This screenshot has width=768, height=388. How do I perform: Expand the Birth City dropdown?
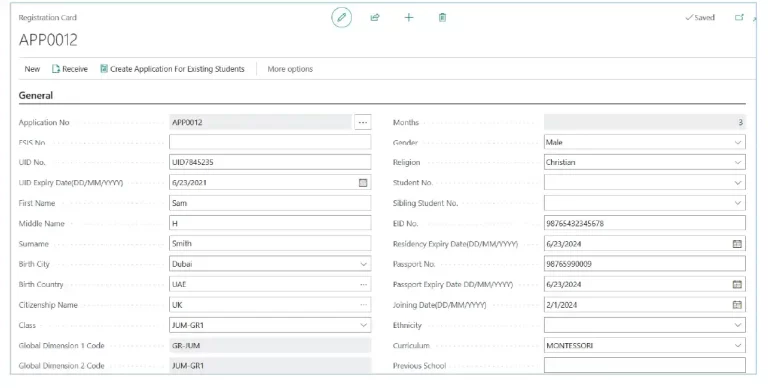pos(363,264)
